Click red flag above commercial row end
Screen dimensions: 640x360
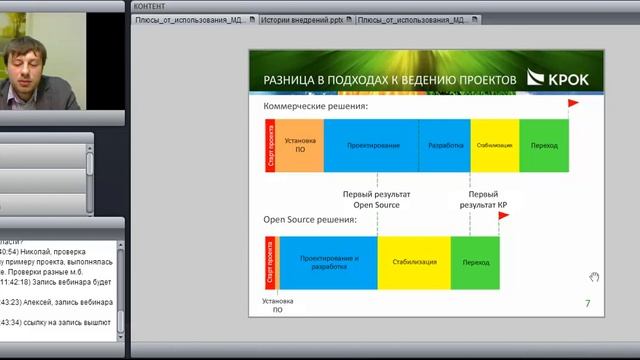click(x=573, y=103)
